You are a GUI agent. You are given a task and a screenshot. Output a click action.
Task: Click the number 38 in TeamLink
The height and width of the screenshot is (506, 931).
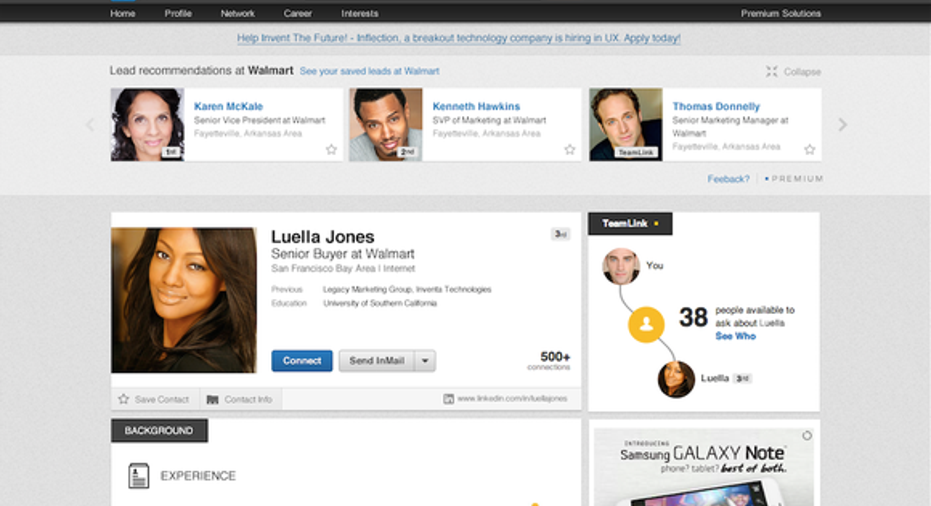click(x=694, y=318)
